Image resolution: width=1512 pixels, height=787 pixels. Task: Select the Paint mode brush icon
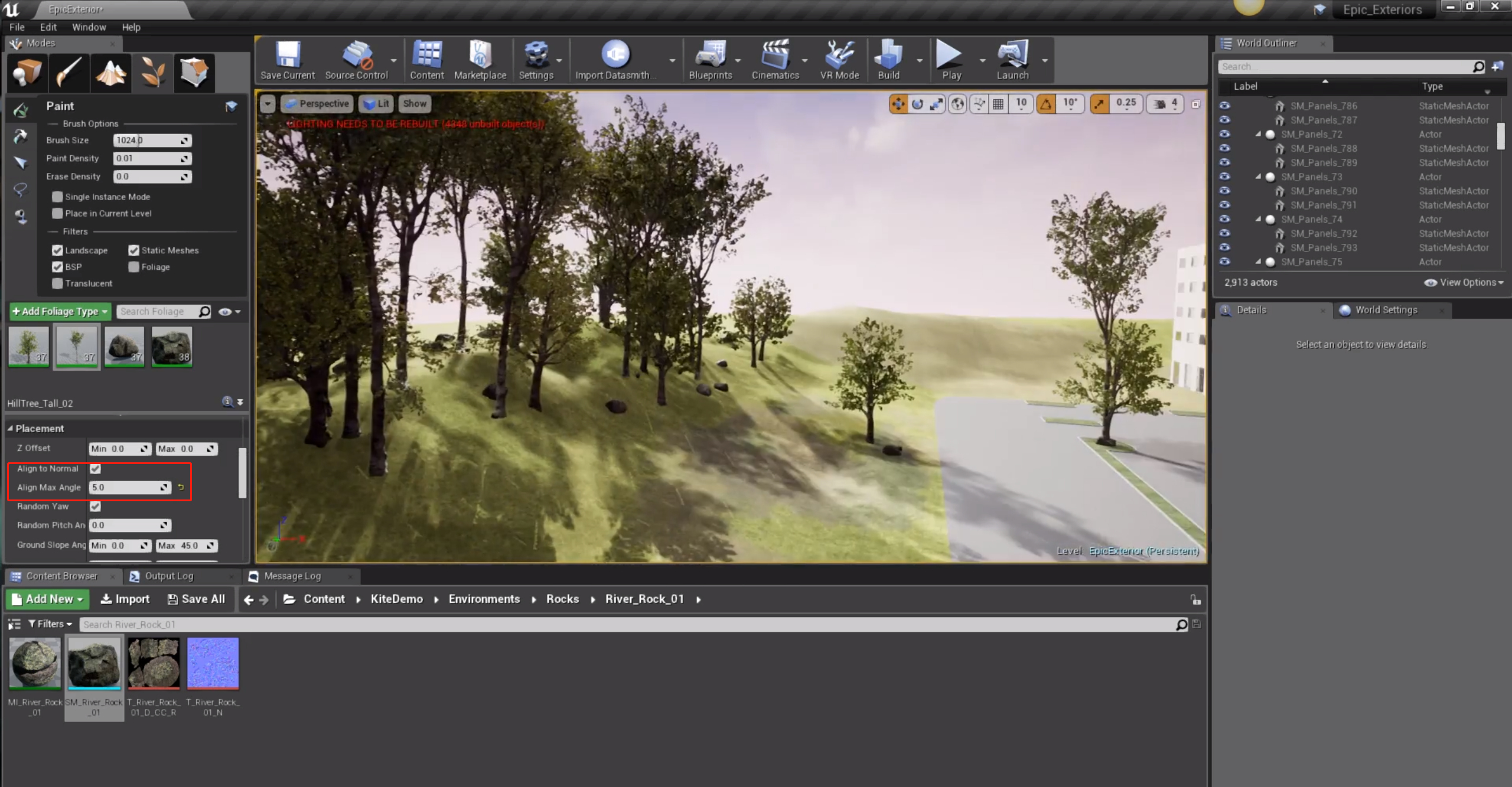click(69, 73)
